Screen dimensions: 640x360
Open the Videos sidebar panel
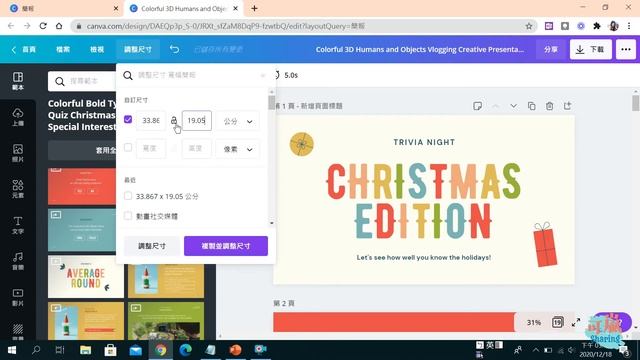(18, 297)
